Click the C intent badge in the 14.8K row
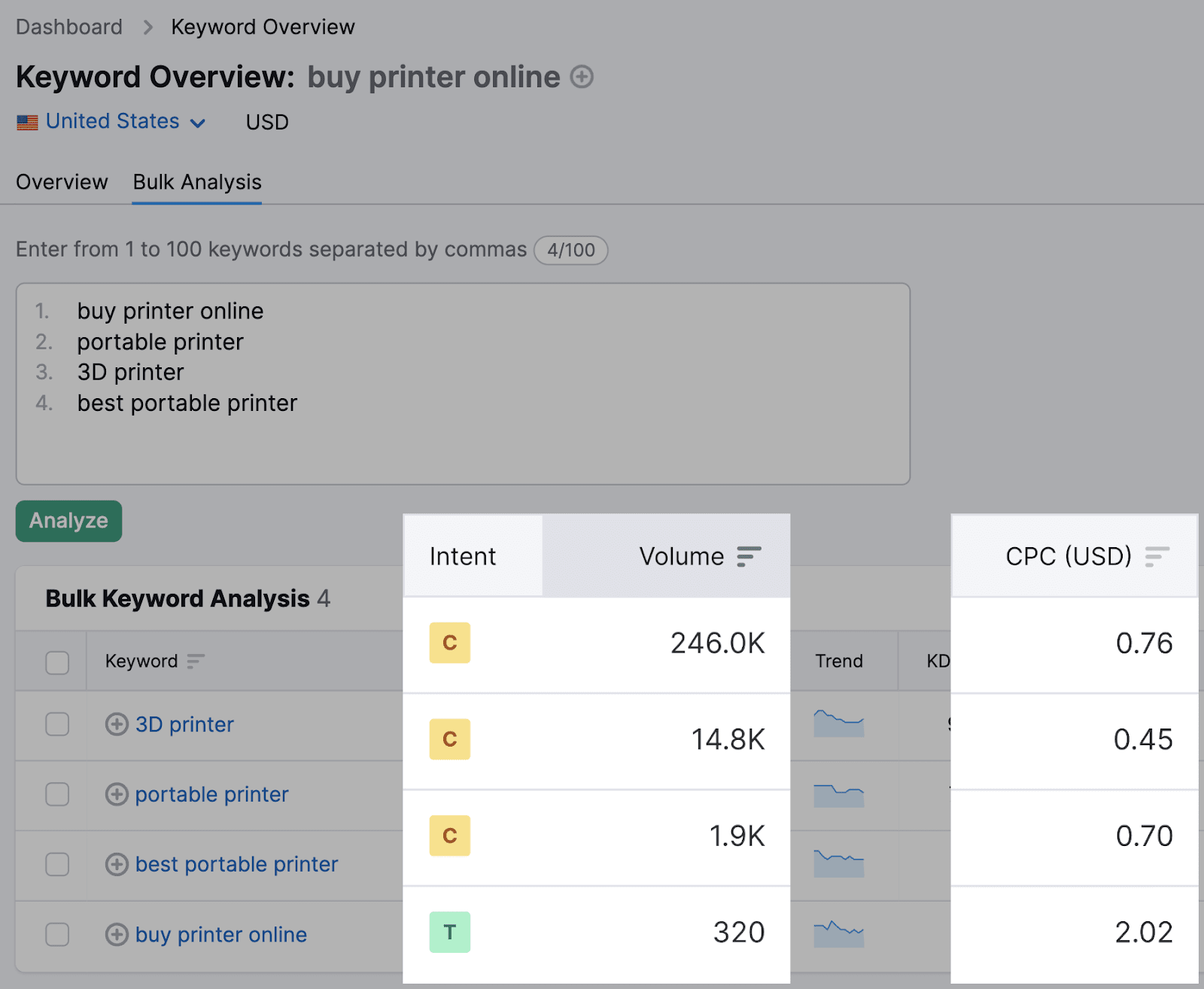Viewport: 1204px width, 989px height. (x=449, y=739)
